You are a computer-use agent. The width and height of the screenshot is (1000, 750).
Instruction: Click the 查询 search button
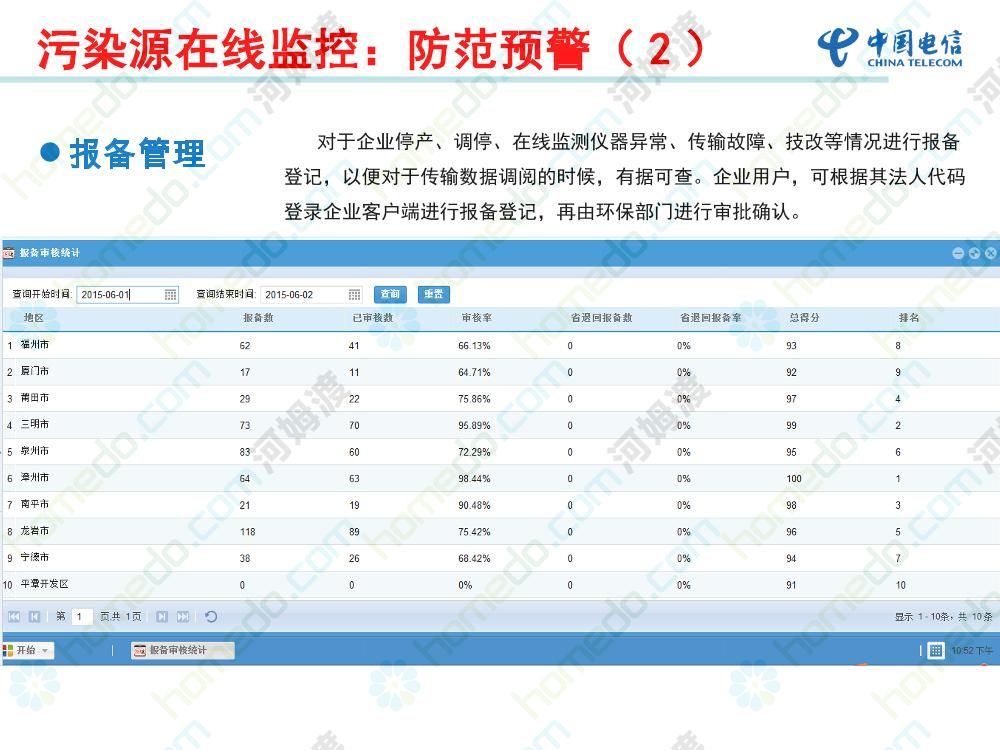[390, 294]
